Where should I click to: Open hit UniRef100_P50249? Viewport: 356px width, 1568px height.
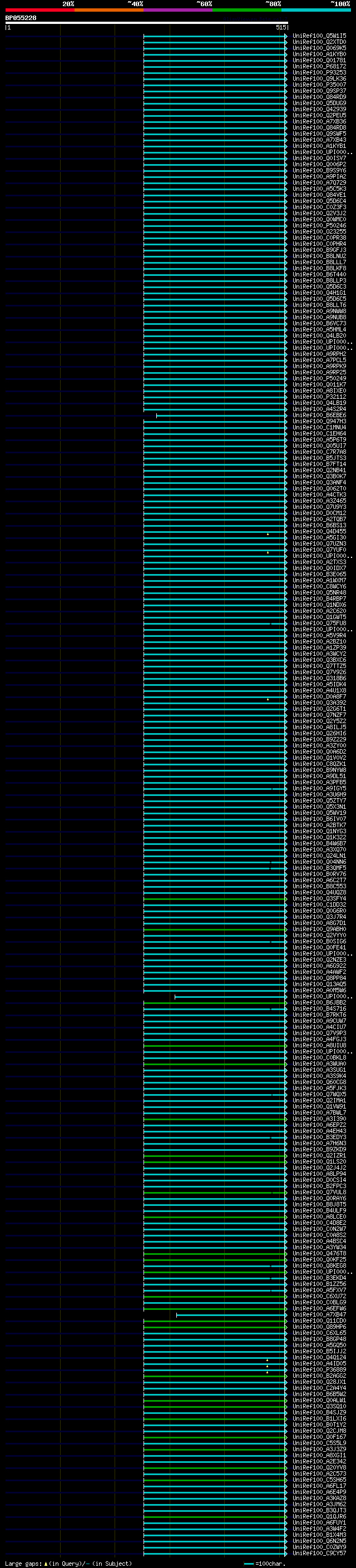[319, 379]
